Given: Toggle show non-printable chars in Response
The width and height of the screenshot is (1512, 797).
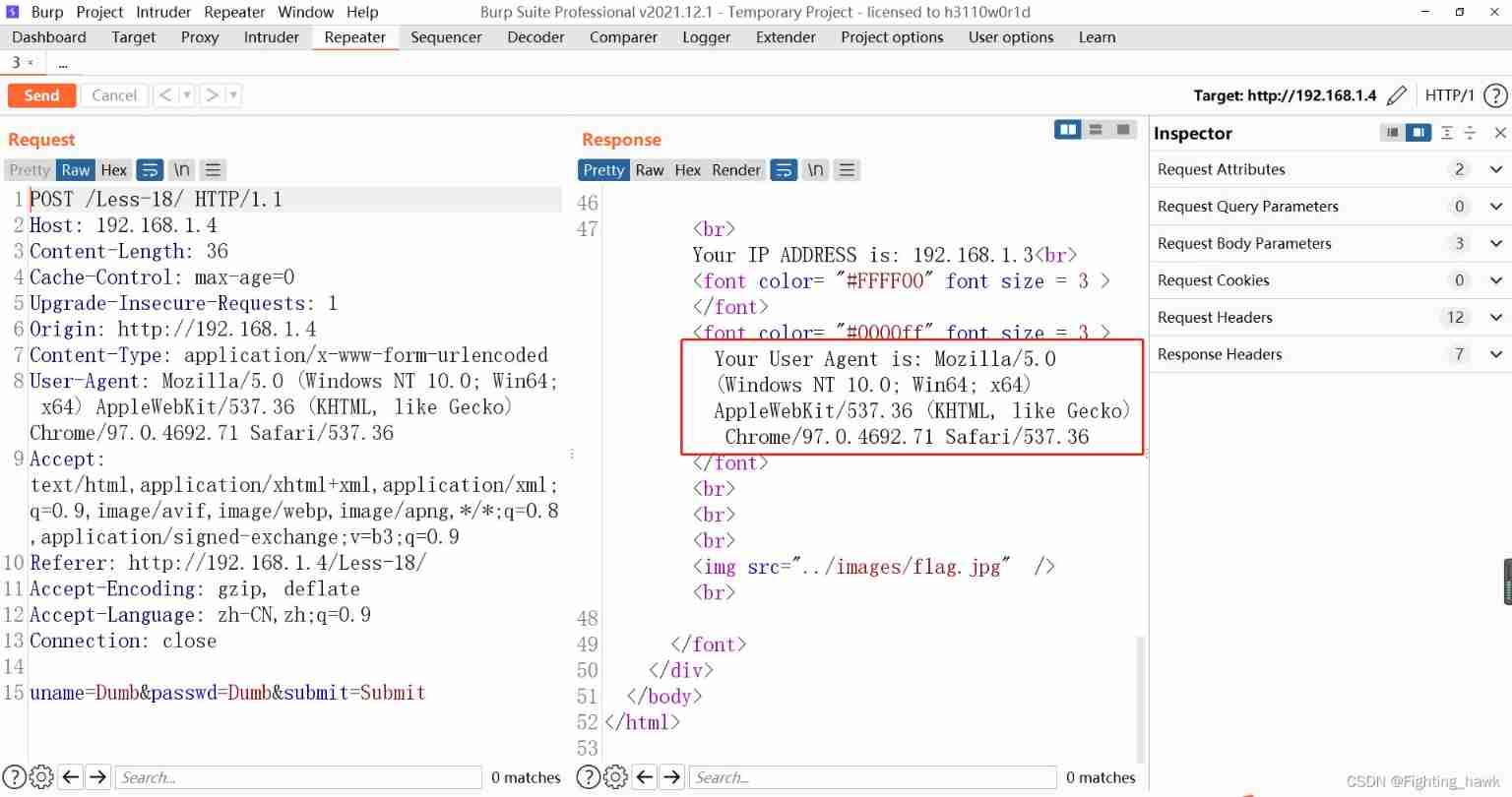Looking at the screenshot, I should pos(815,170).
